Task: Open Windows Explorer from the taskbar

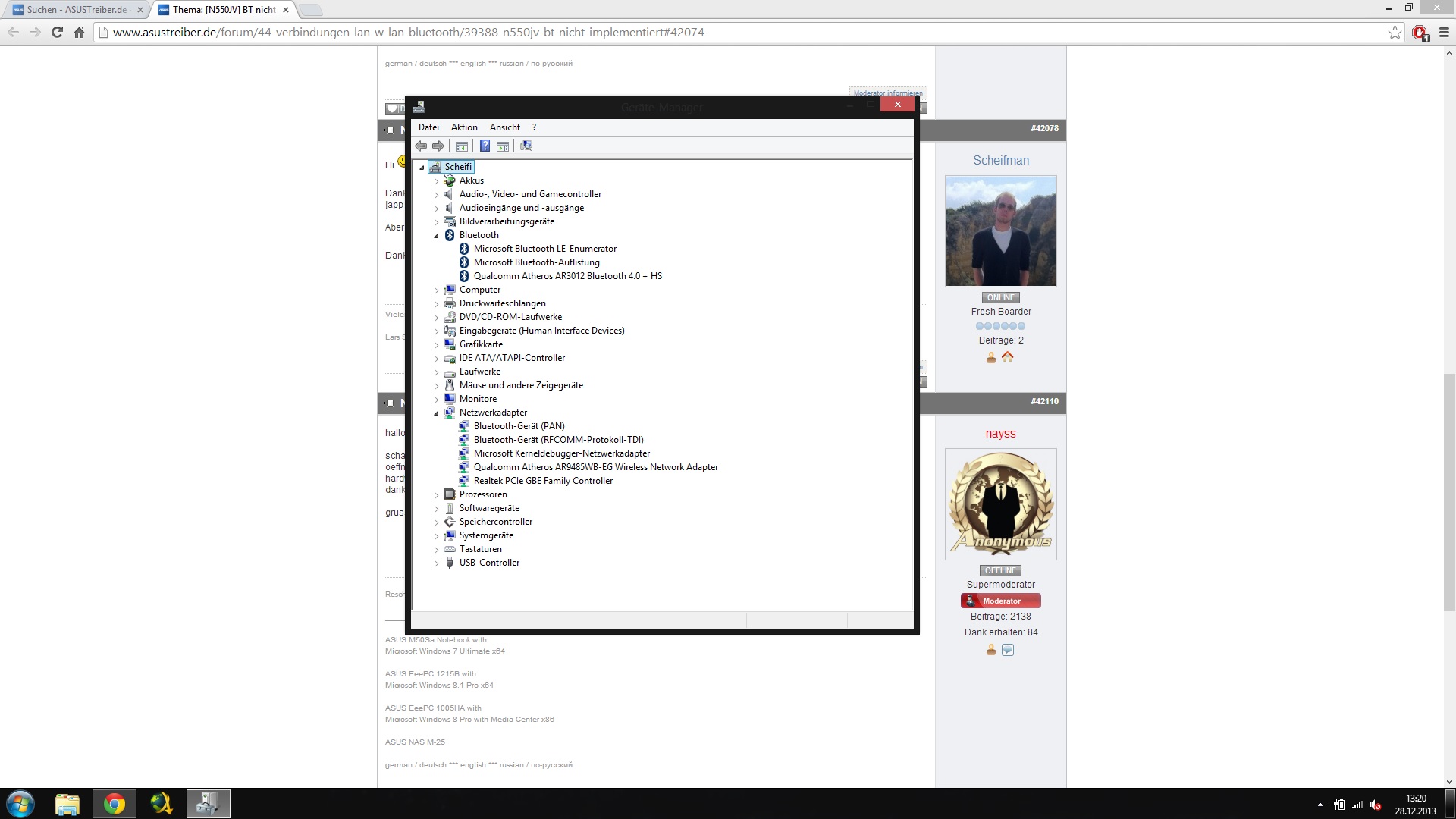Action: [x=67, y=804]
